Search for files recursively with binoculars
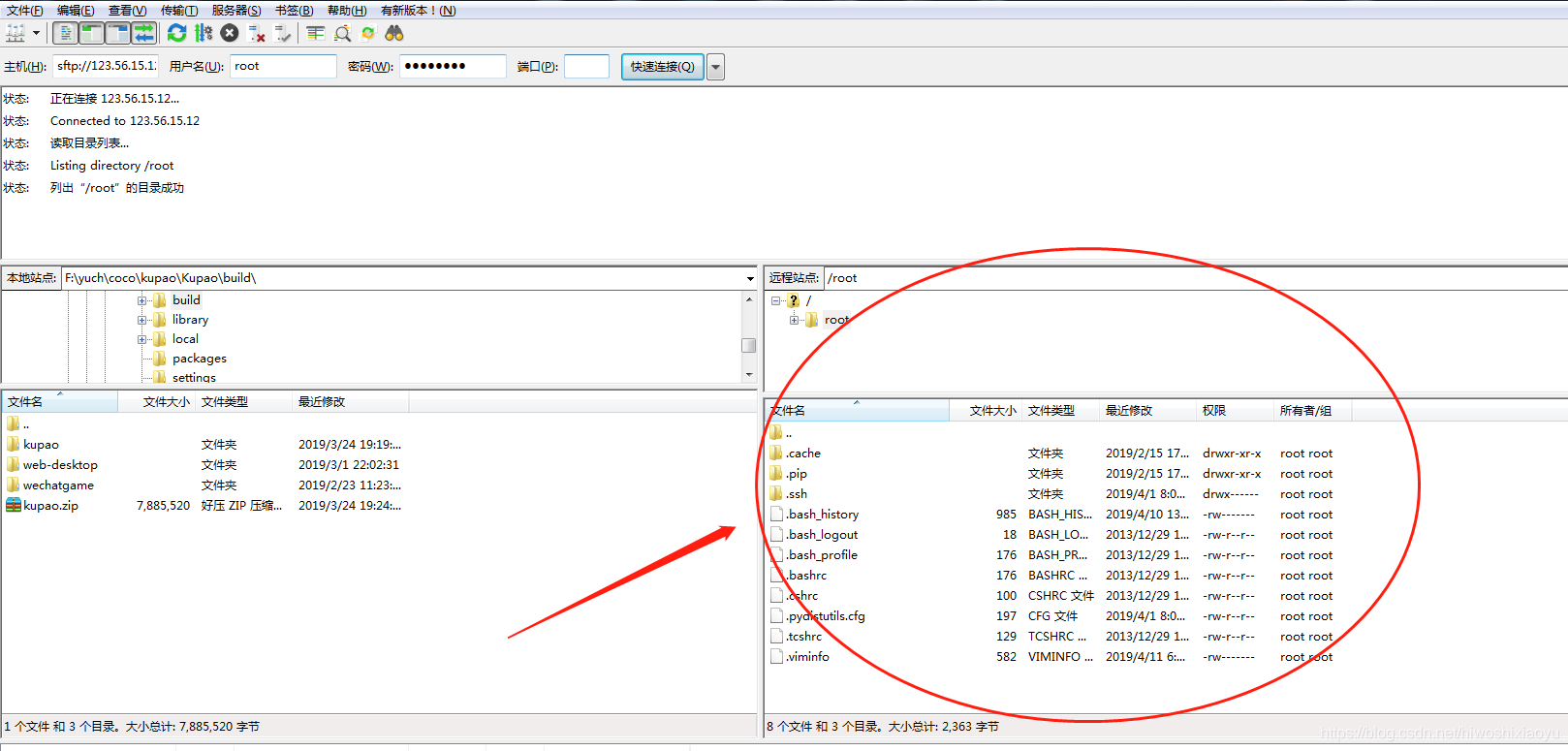Screen dimensions: 1568x751 pyautogui.click(x=394, y=33)
